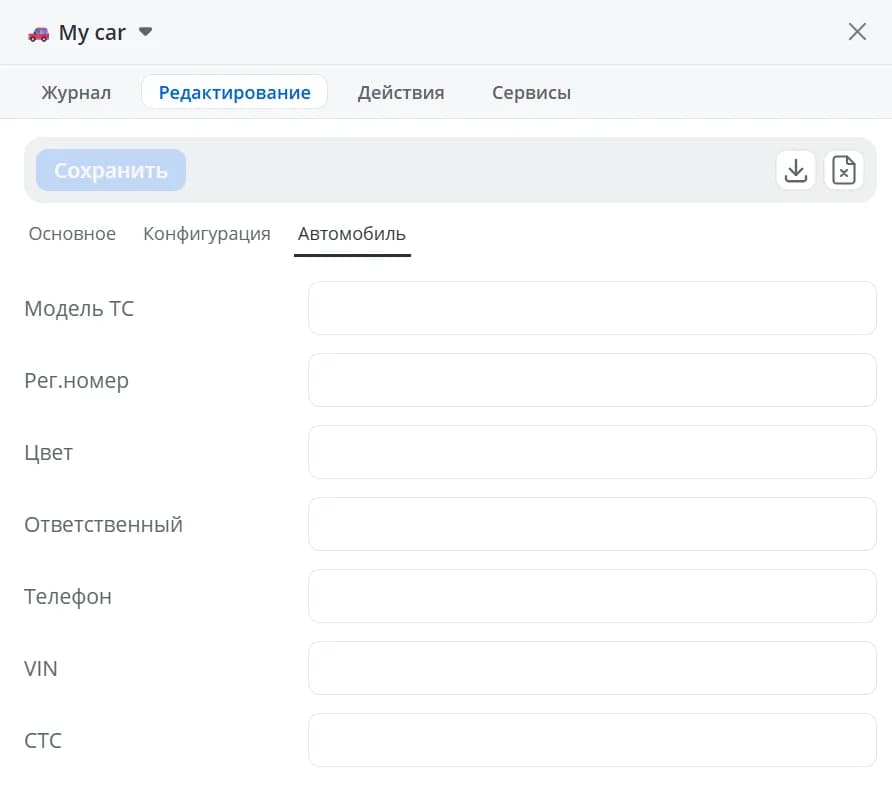Close the My car panel
This screenshot has width=892, height=807.
[x=857, y=32]
